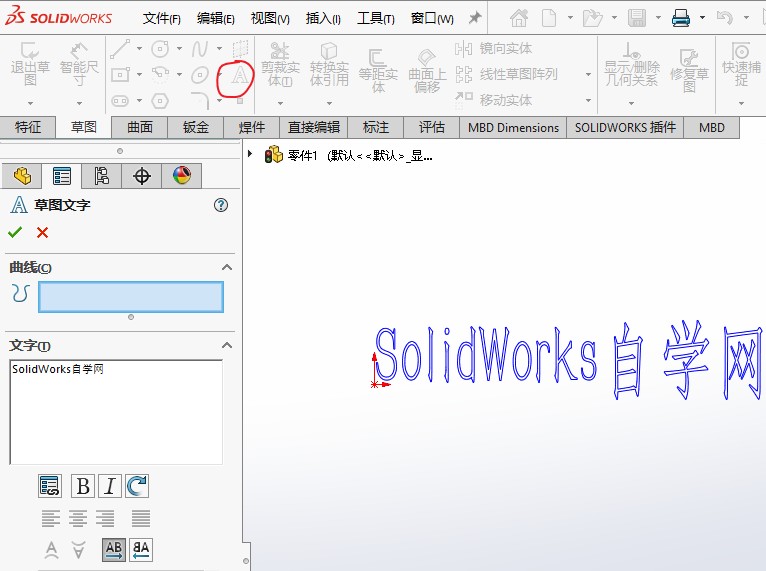Collapse the 文字 text section
Screen dimensions: 766x571
[227, 345]
